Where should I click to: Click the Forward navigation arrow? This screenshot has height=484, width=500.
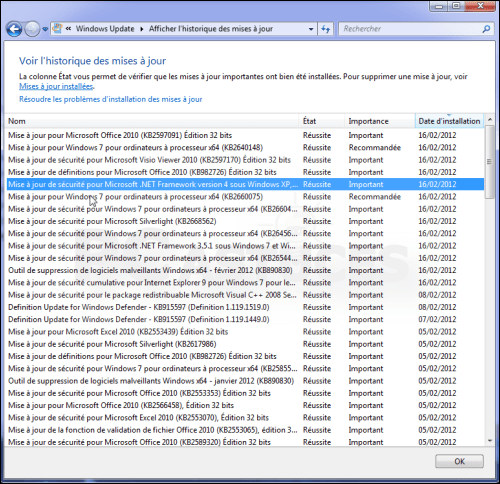[x=32, y=29]
